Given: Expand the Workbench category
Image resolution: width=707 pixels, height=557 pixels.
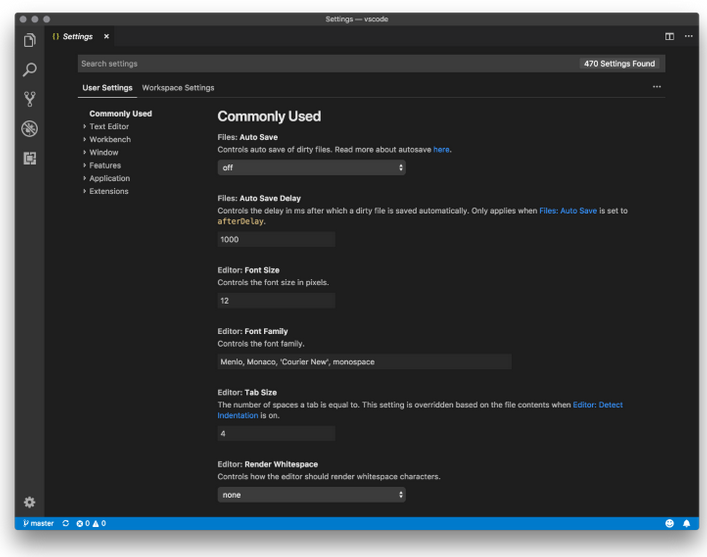Looking at the screenshot, I should [110, 139].
